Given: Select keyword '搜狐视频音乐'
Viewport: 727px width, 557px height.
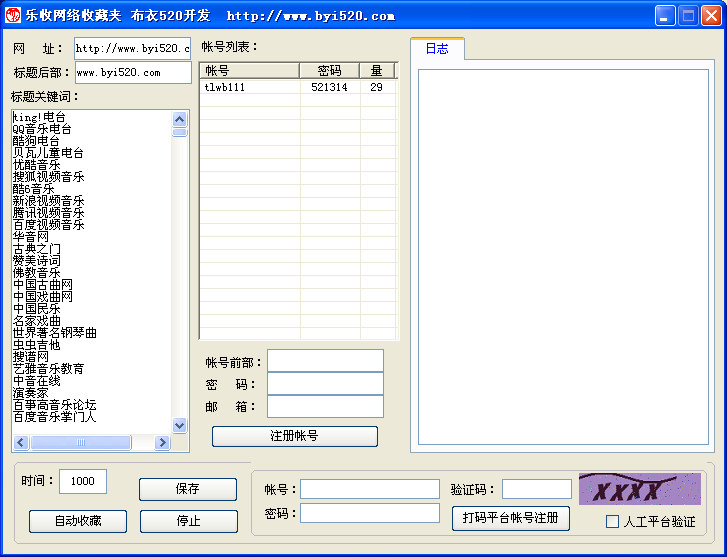Looking at the screenshot, I should [x=48, y=177].
